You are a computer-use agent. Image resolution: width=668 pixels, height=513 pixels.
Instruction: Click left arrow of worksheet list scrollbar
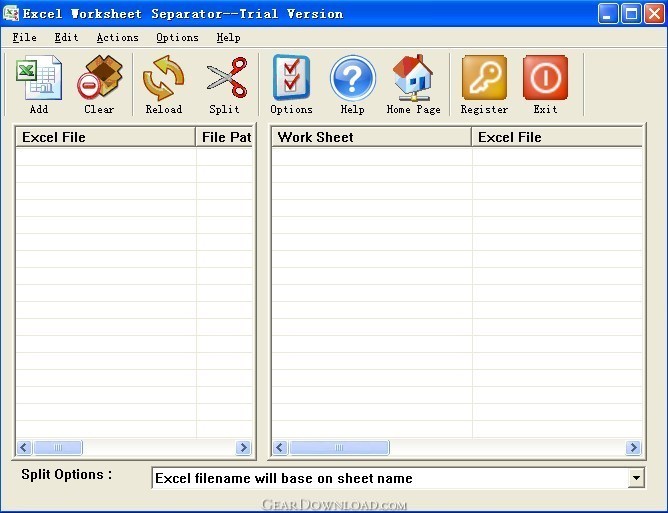coord(280,447)
